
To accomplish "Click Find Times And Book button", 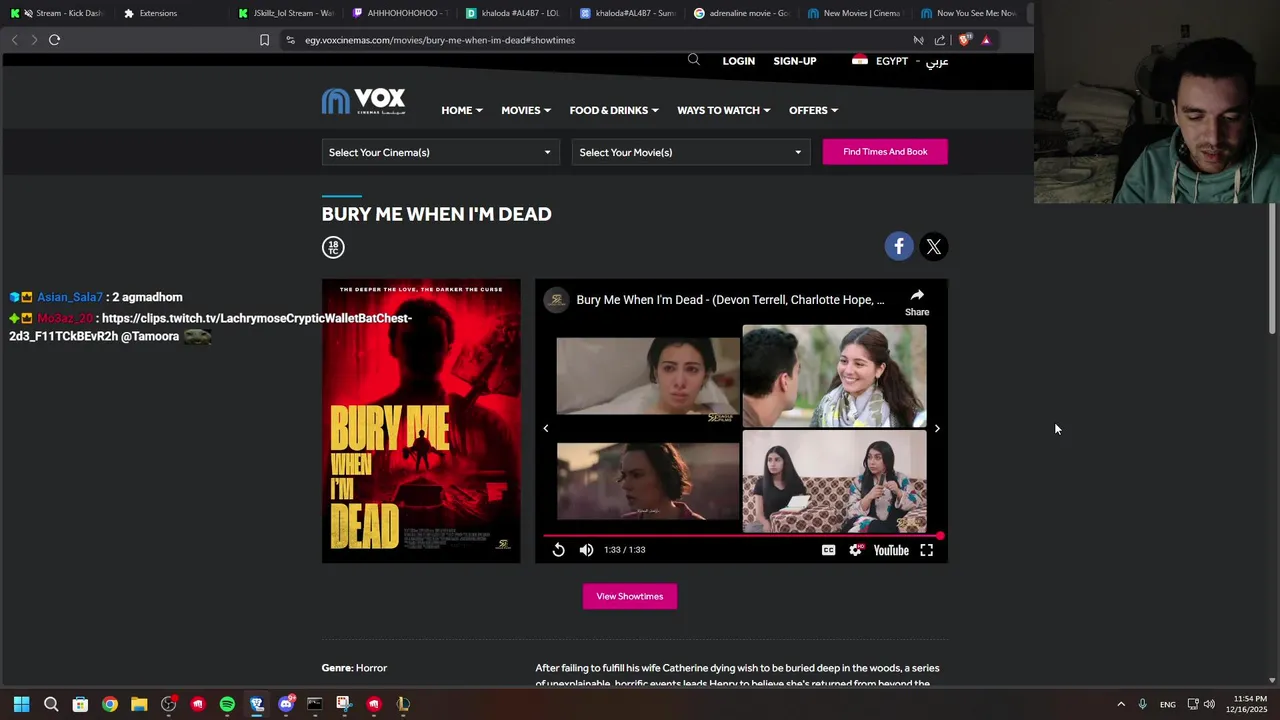I will [885, 152].
